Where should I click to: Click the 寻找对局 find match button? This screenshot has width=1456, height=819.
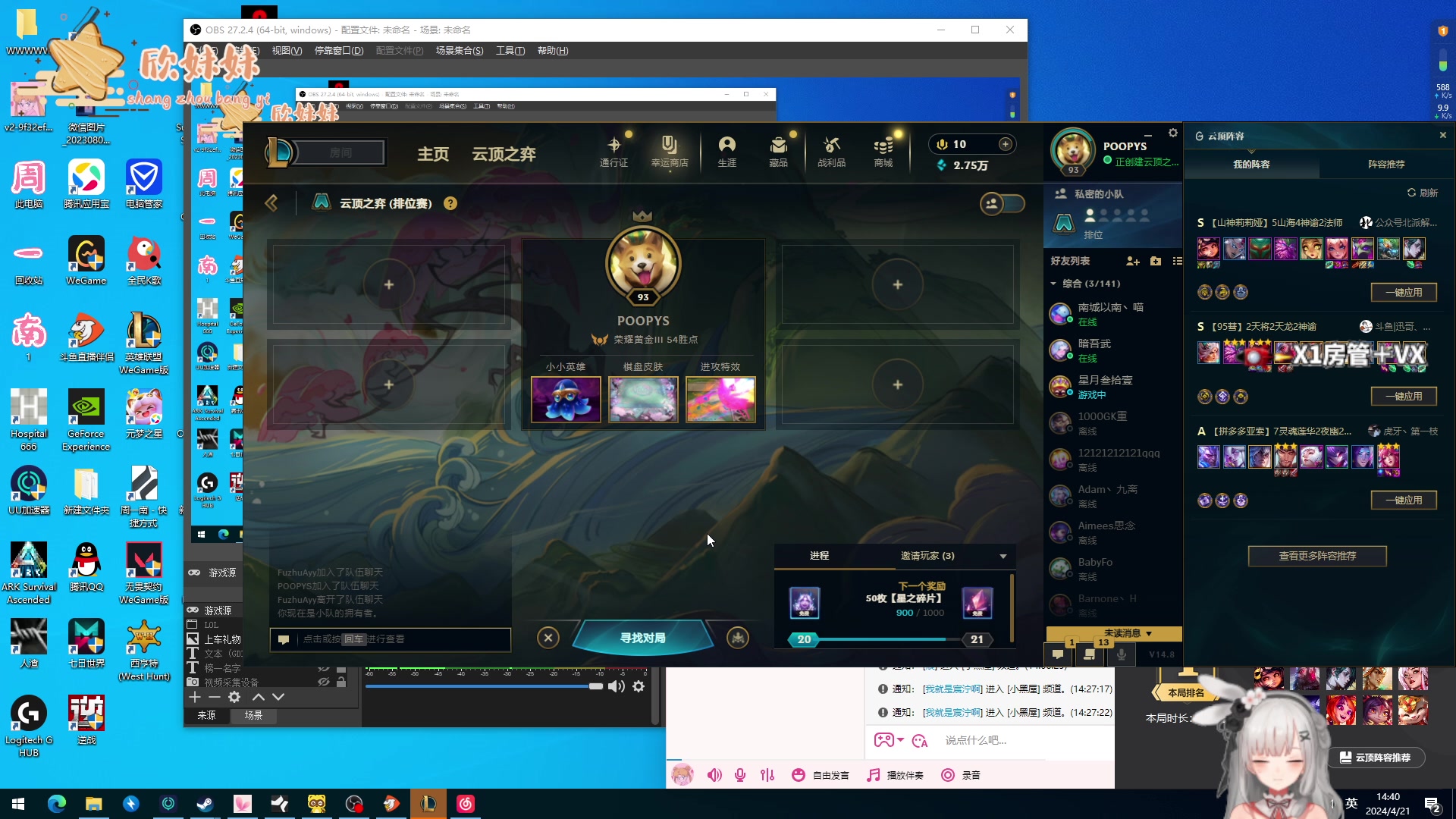642,638
